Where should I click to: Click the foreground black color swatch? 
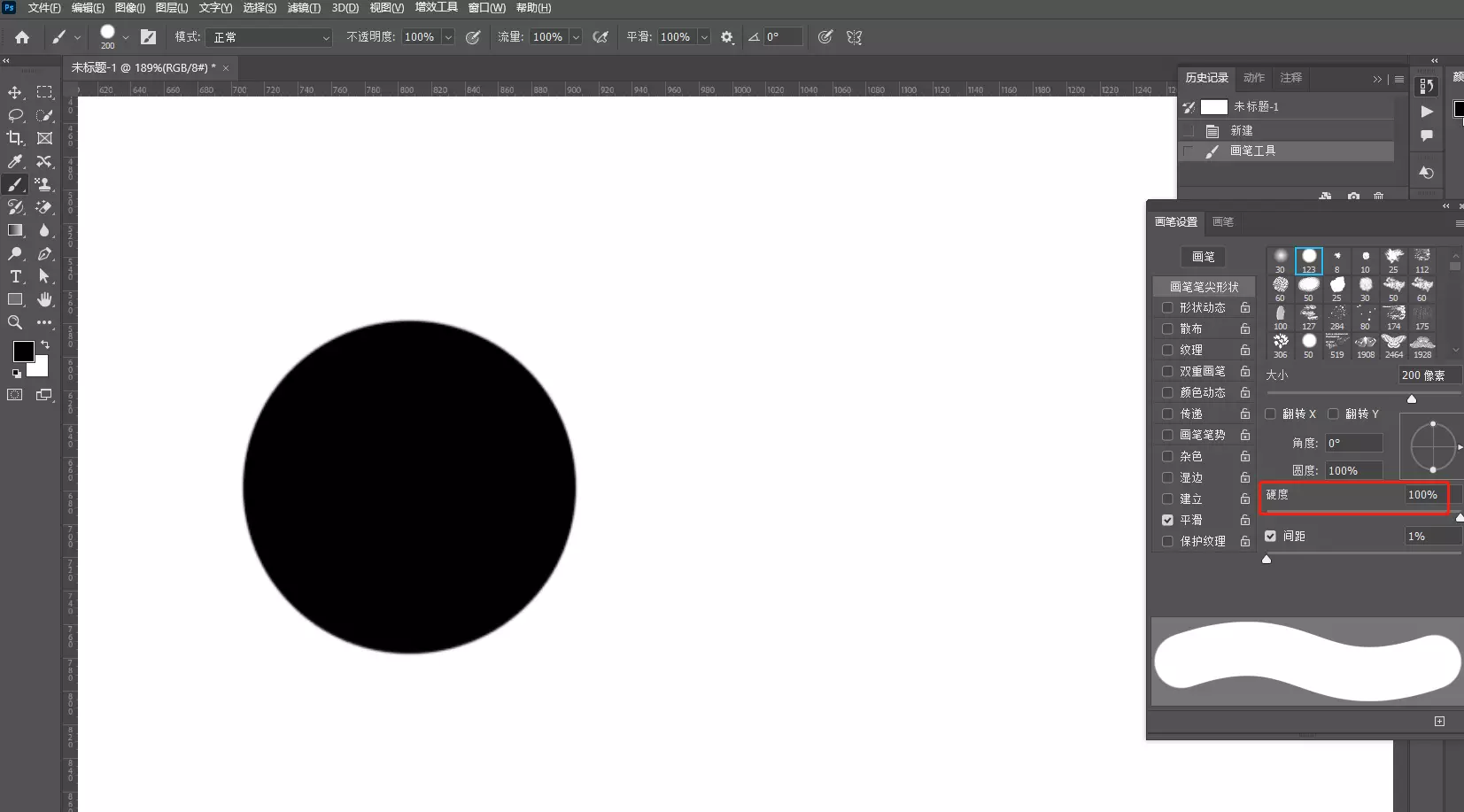pyautogui.click(x=23, y=352)
